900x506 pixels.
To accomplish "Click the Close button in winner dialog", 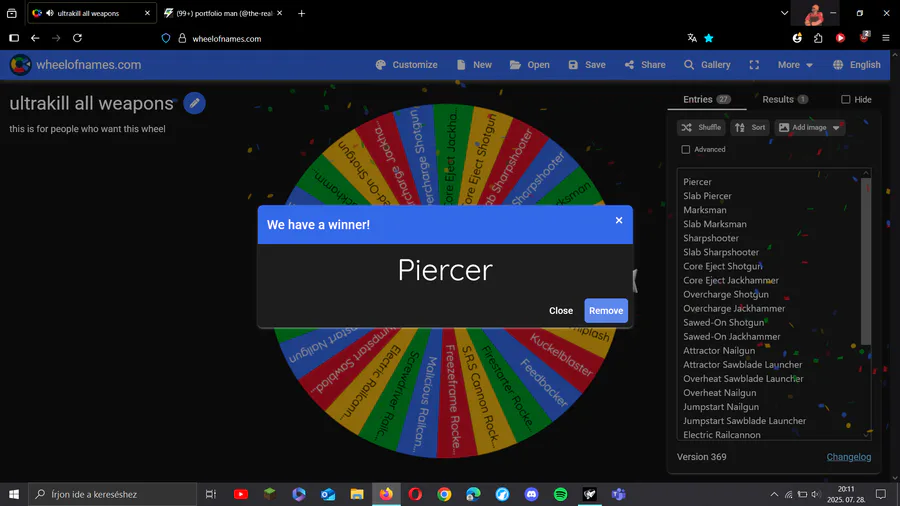I will pyautogui.click(x=561, y=310).
